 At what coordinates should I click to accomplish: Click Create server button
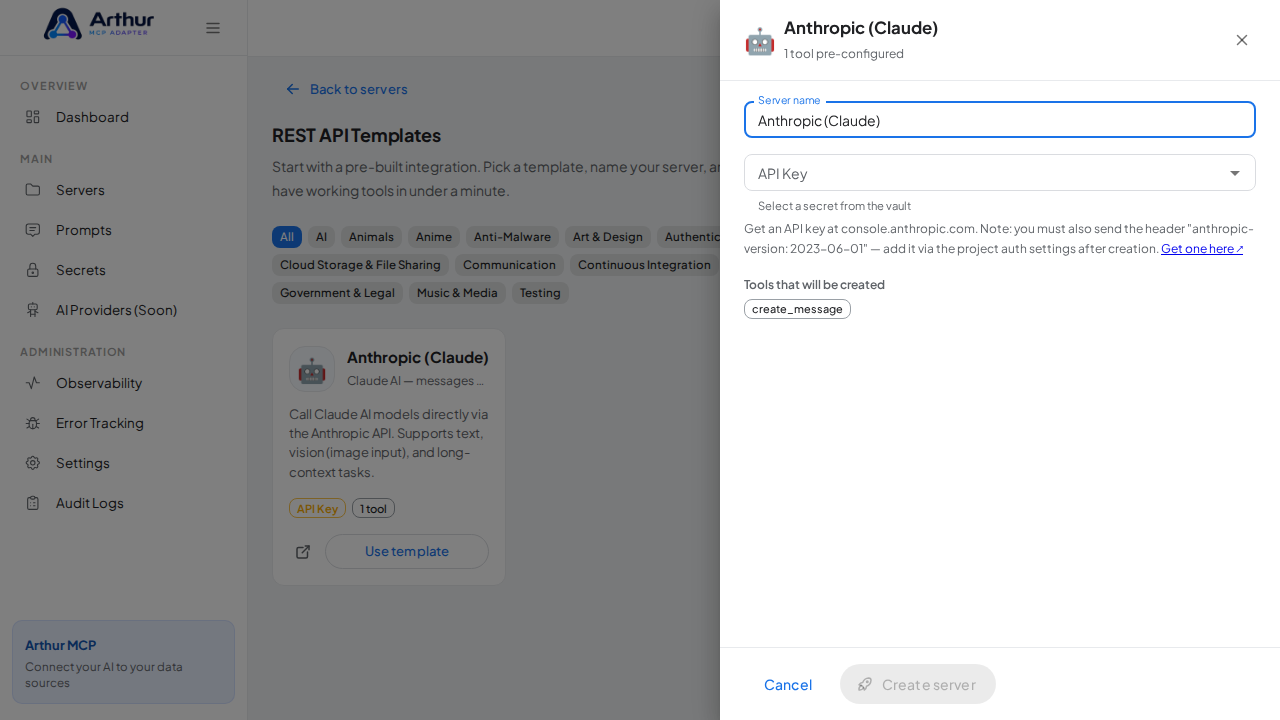coord(918,684)
